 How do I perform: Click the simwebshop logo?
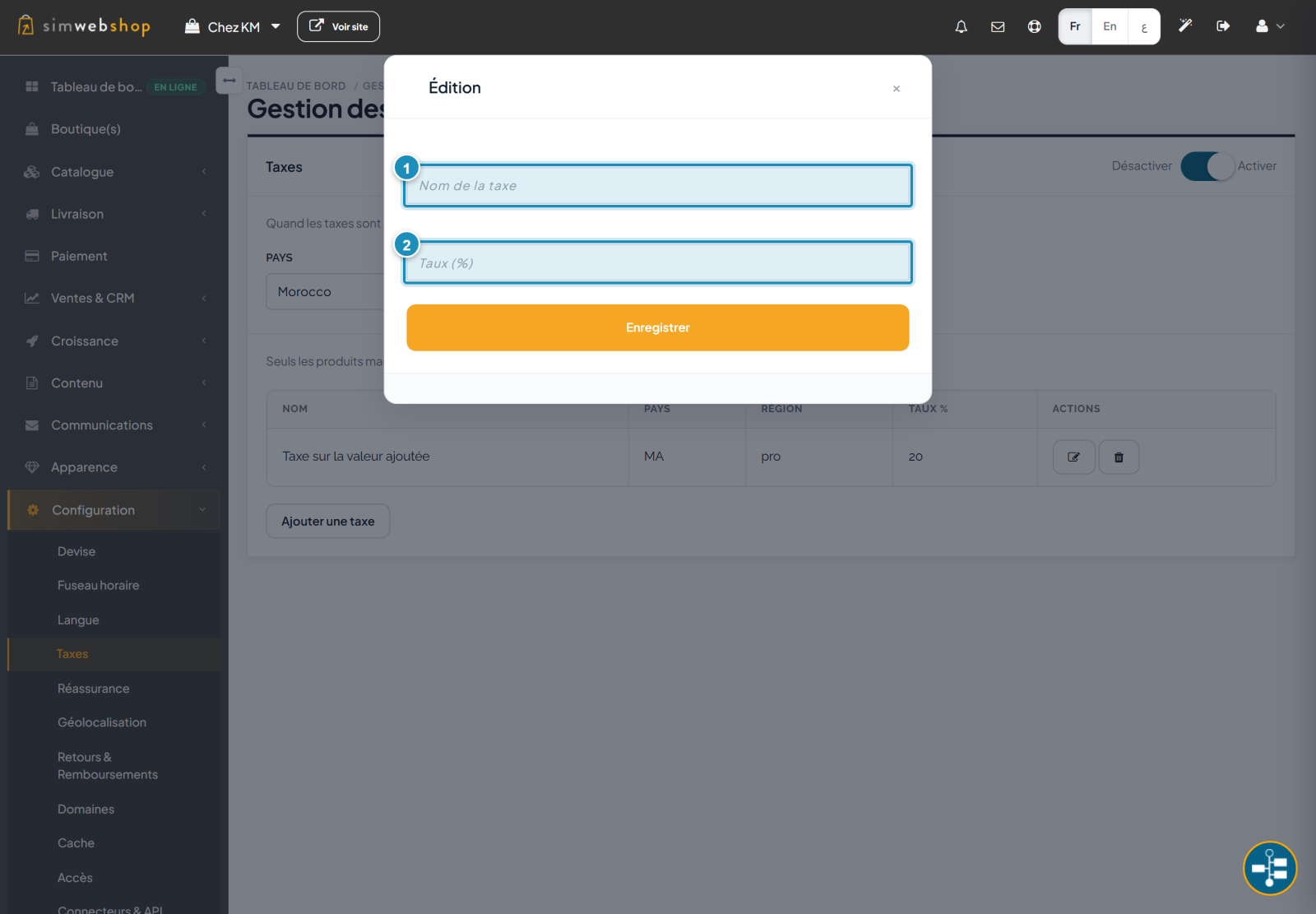click(84, 26)
